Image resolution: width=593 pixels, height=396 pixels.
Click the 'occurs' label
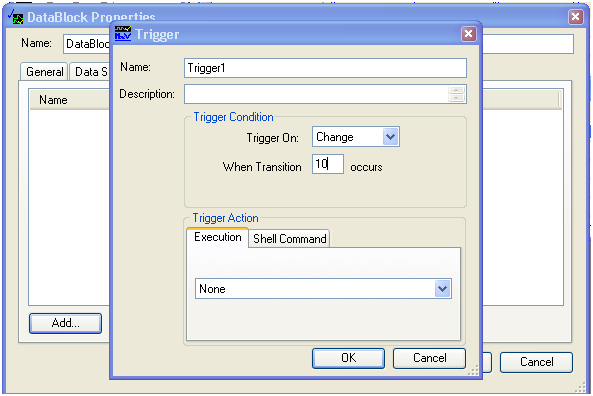(x=366, y=167)
